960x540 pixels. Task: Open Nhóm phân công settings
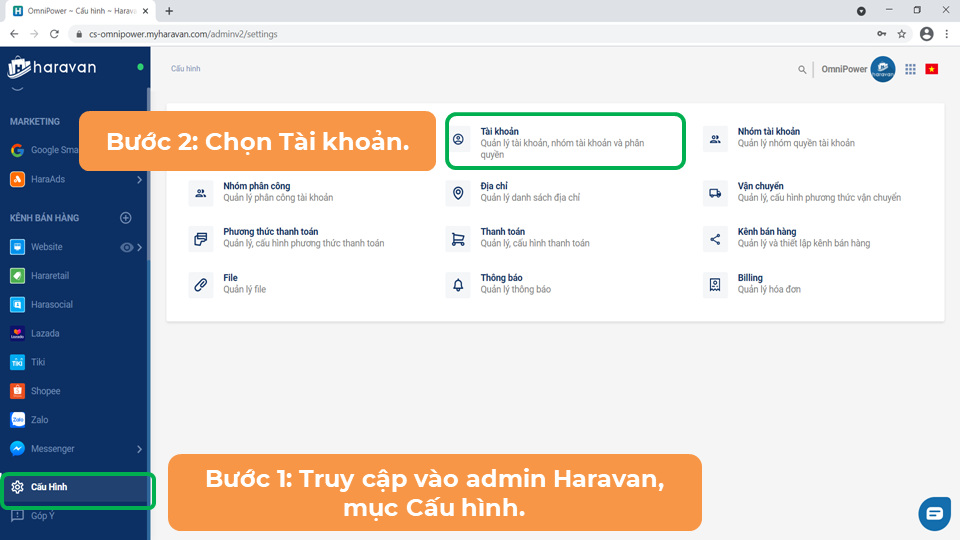(x=278, y=192)
